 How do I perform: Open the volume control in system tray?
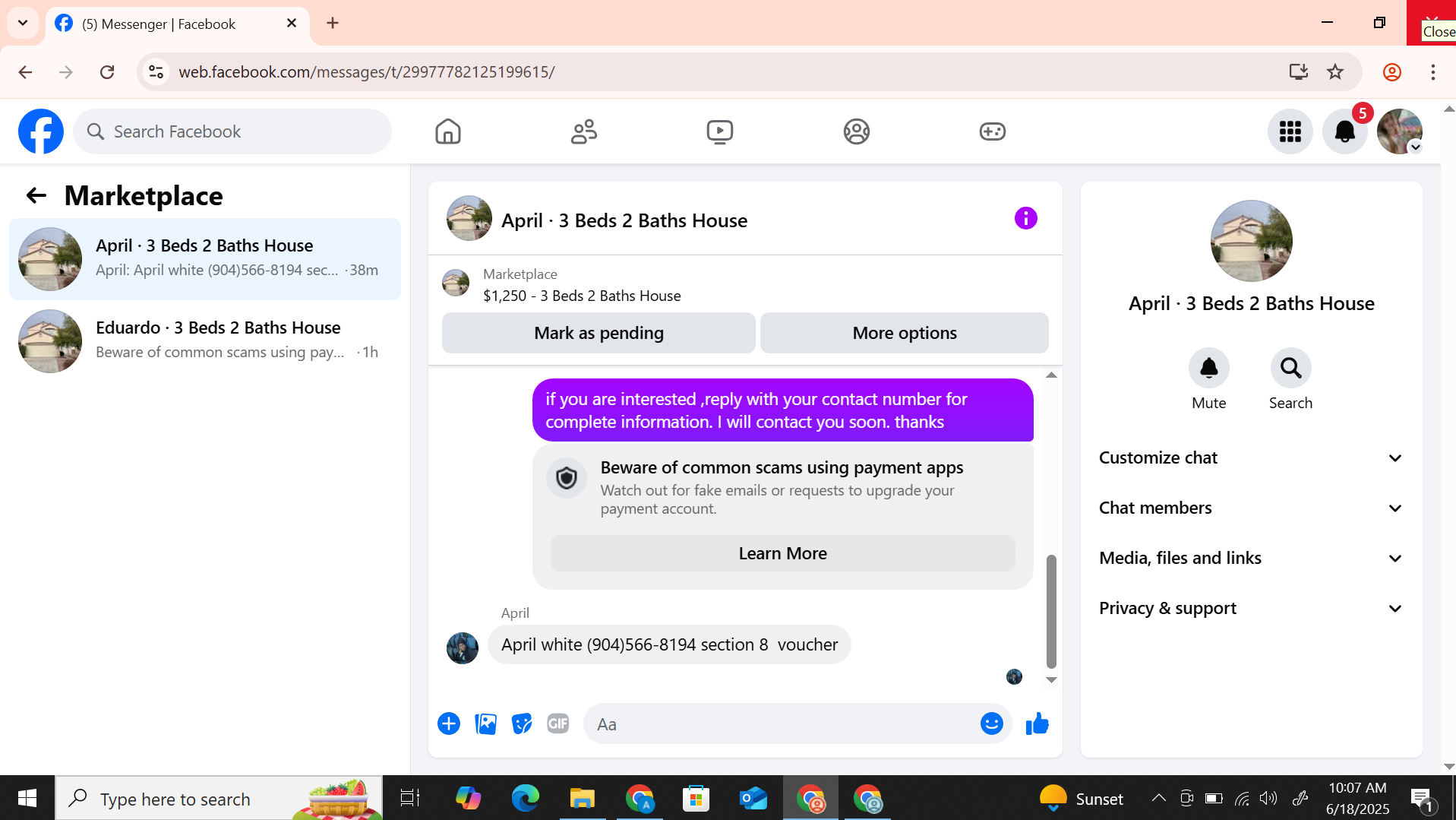[x=1268, y=798]
